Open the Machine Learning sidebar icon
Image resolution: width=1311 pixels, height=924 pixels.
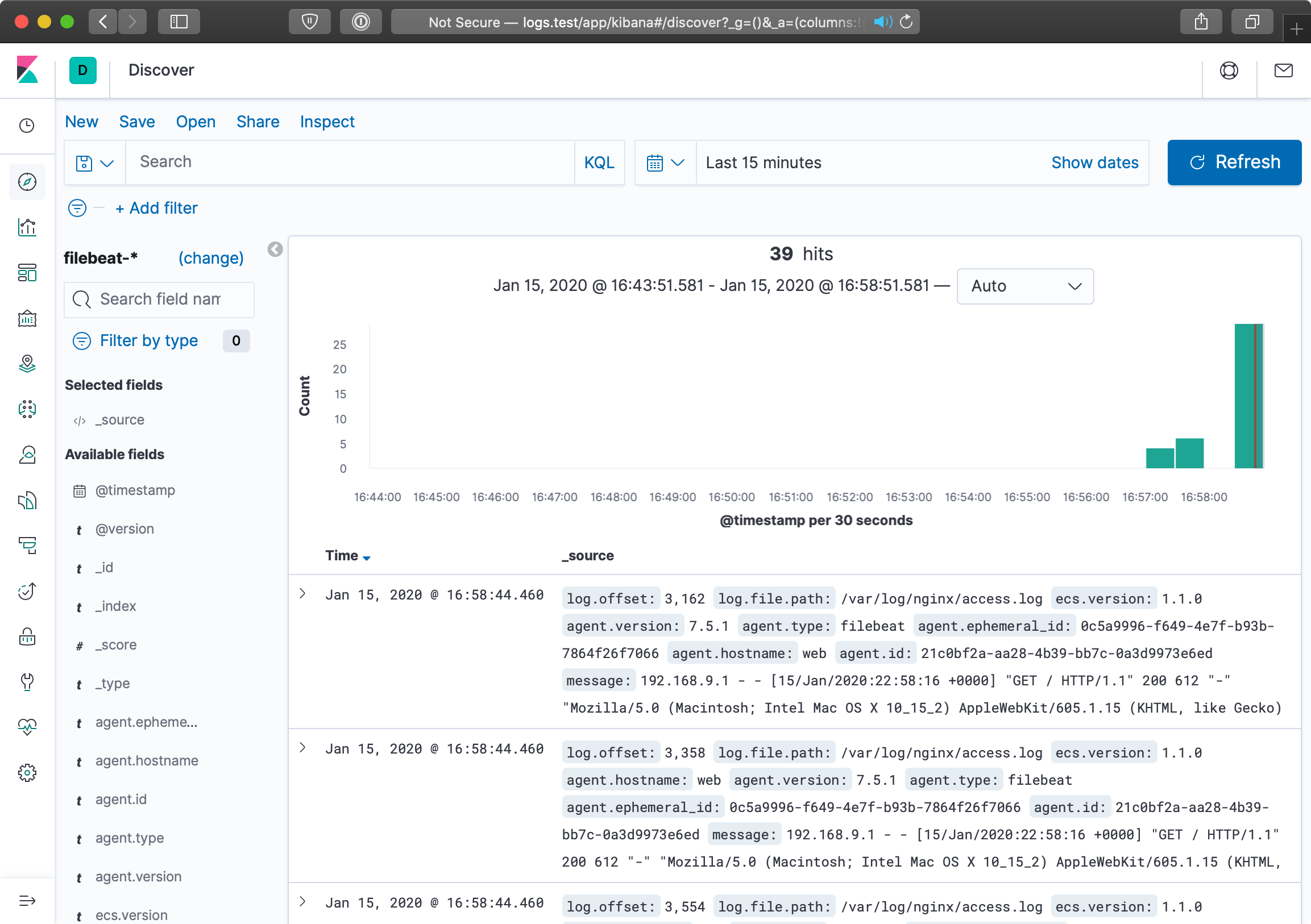(x=27, y=409)
